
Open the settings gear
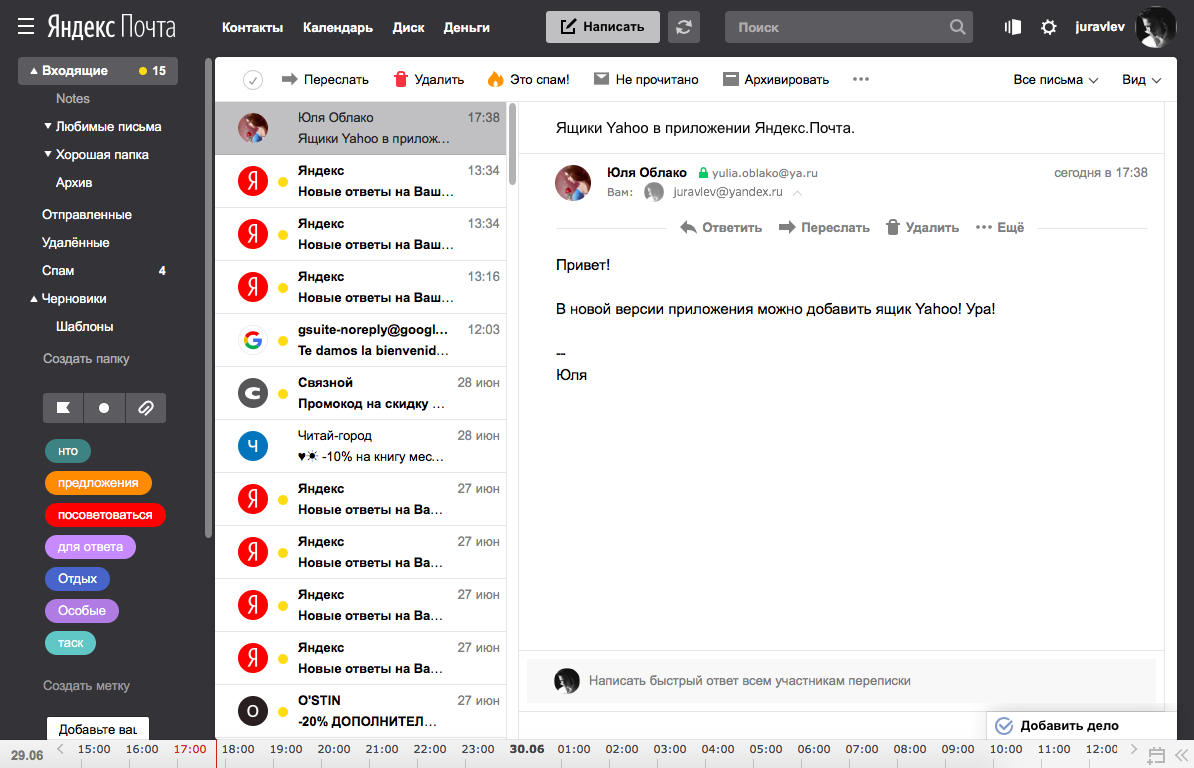(1049, 27)
